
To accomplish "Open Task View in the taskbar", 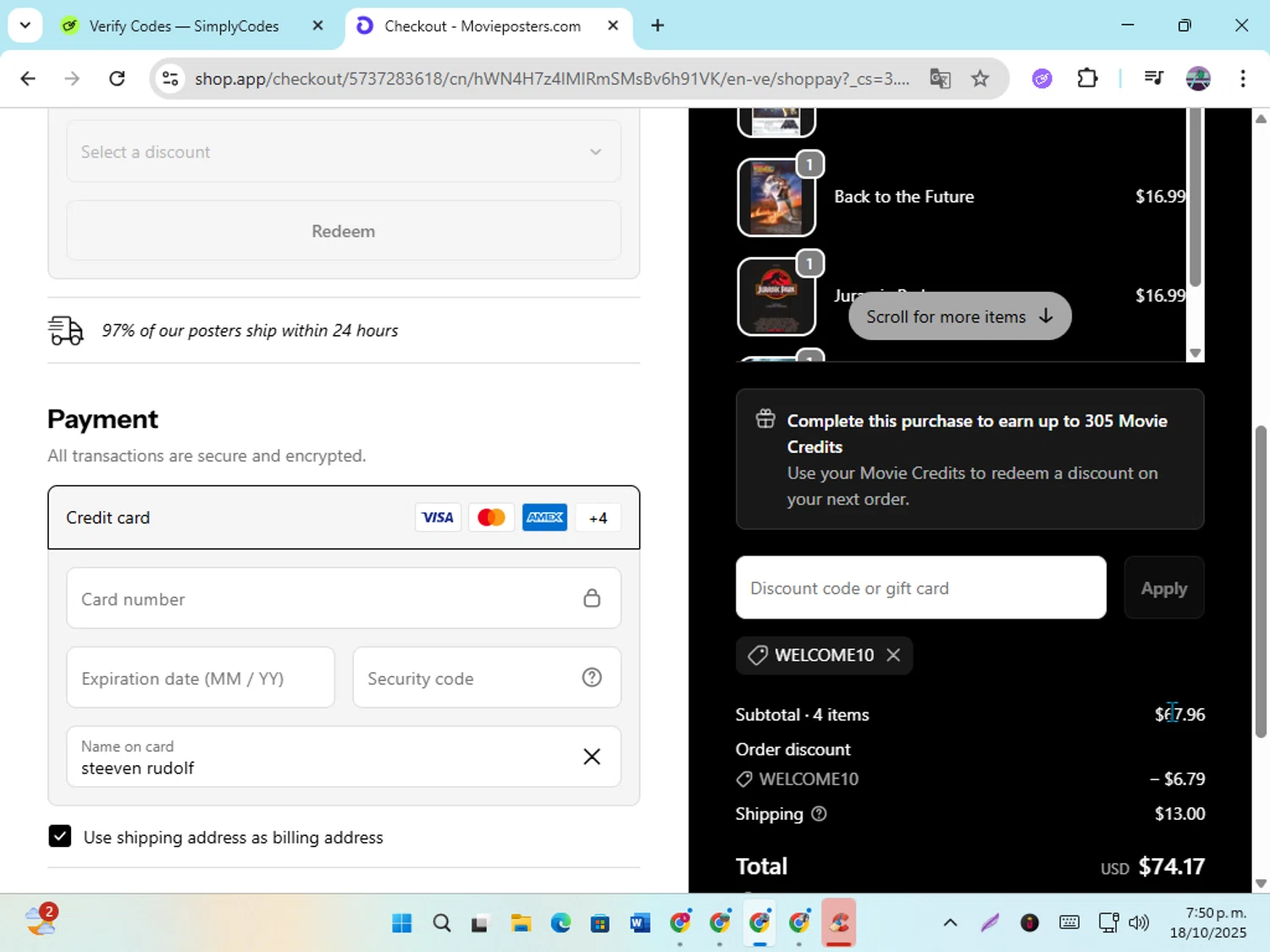I will [x=480, y=922].
